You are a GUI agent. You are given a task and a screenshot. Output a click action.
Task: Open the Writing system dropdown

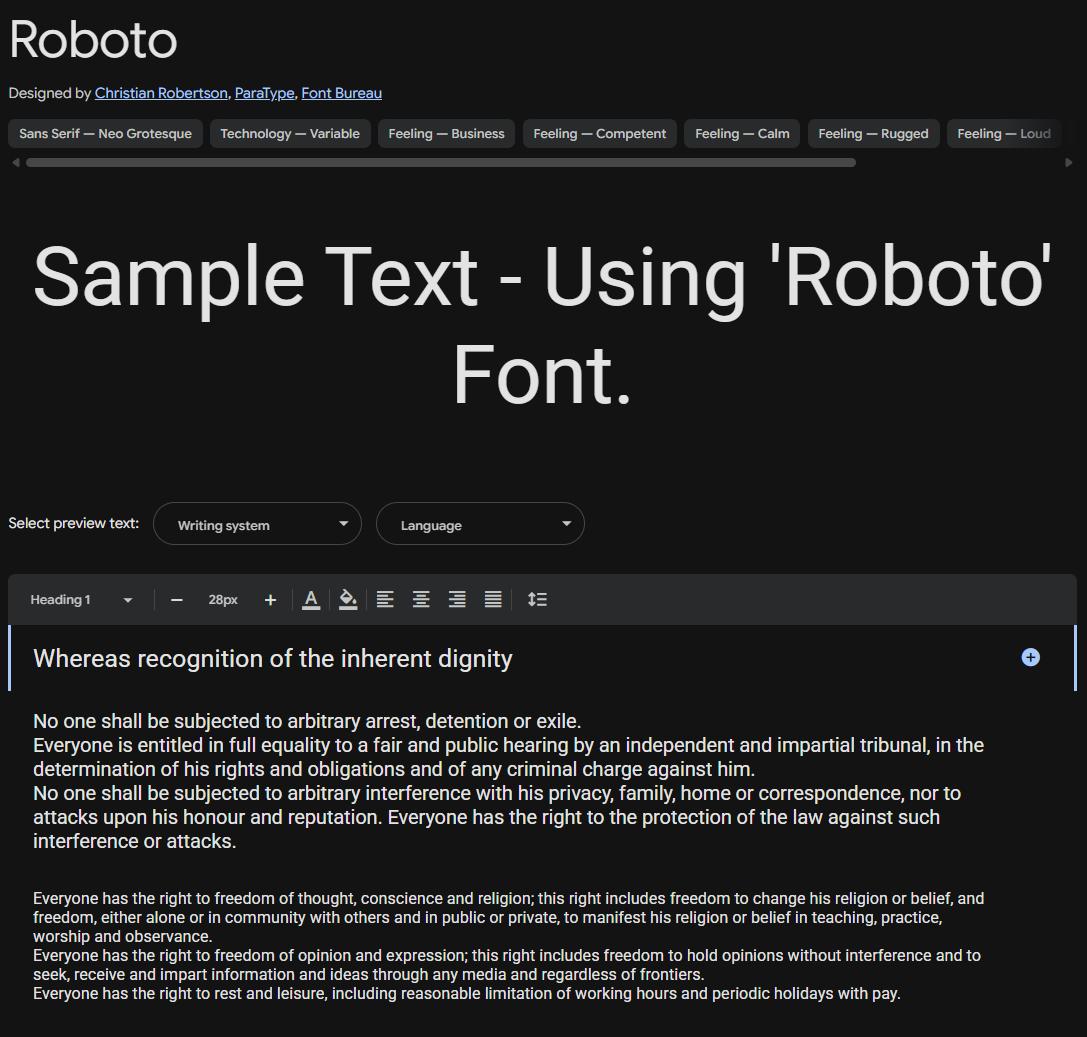pos(257,524)
